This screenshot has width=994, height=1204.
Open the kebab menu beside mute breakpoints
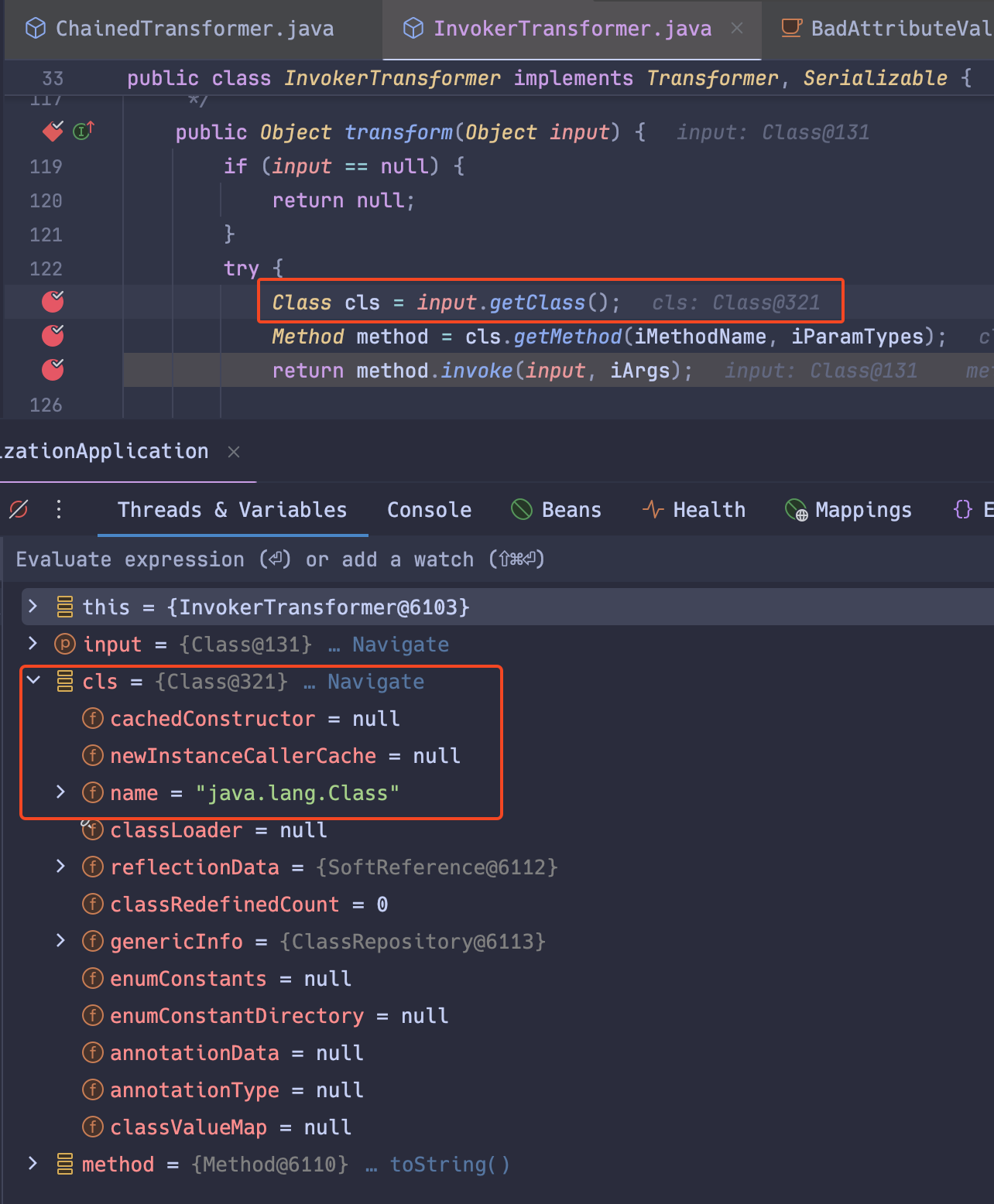(59, 509)
